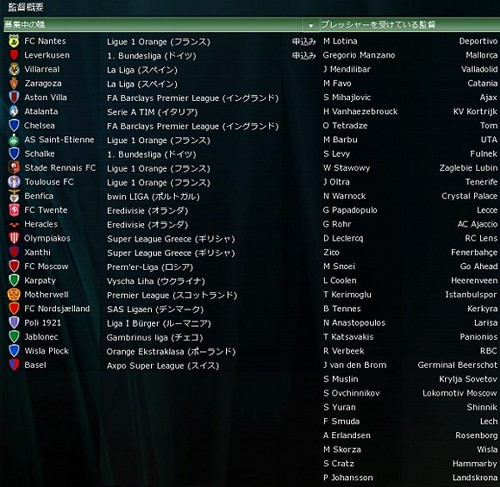The width and height of the screenshot is (500, 487).
Task: Click the Xanthi club badge
Action: 14,252
